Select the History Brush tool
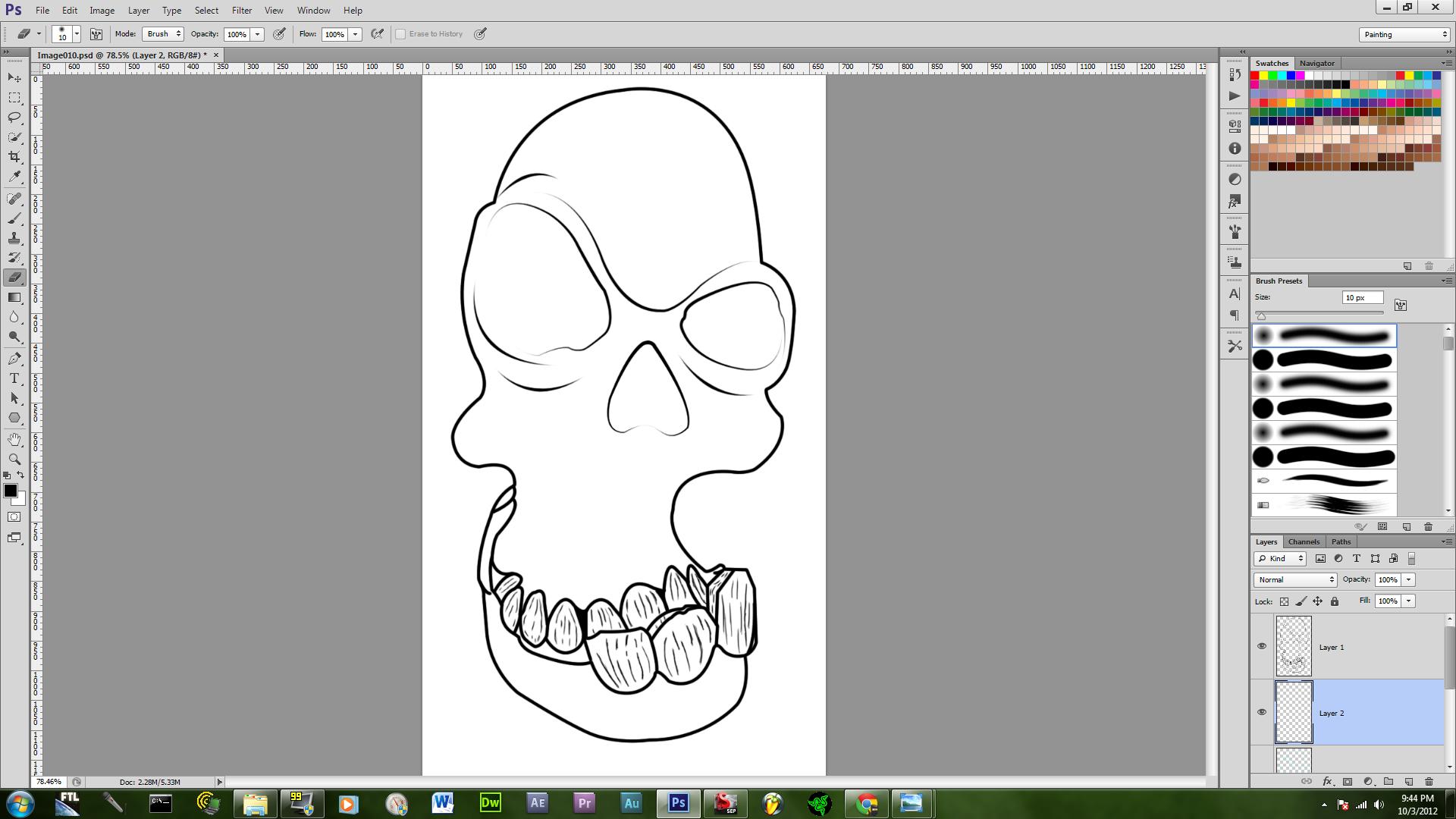1456x819 pixels. pos(14,258)
